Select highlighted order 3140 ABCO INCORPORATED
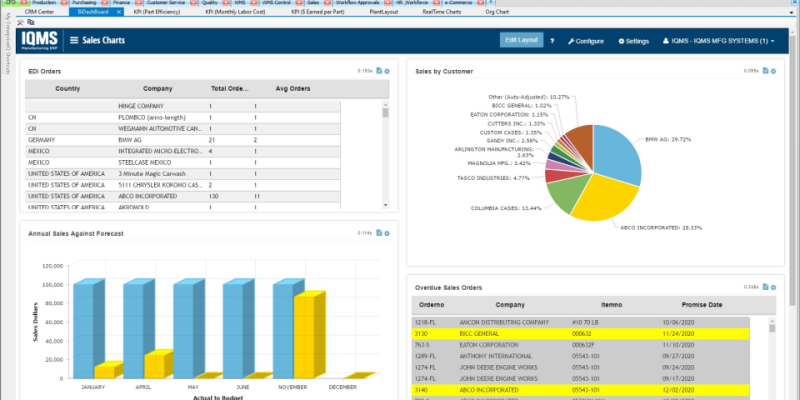Image resolution: width=800 pixels, height=400 pixels. tap(581, 390)
